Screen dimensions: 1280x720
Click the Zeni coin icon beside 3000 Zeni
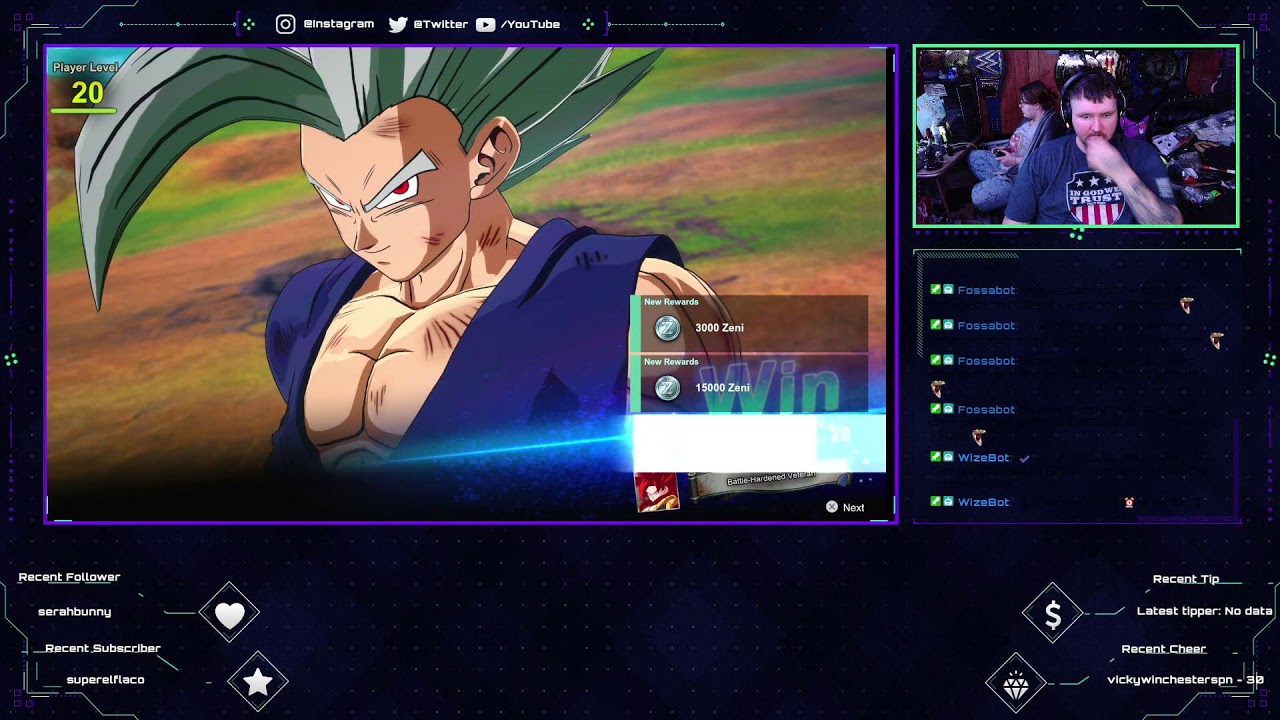click(x=667, y=328)
